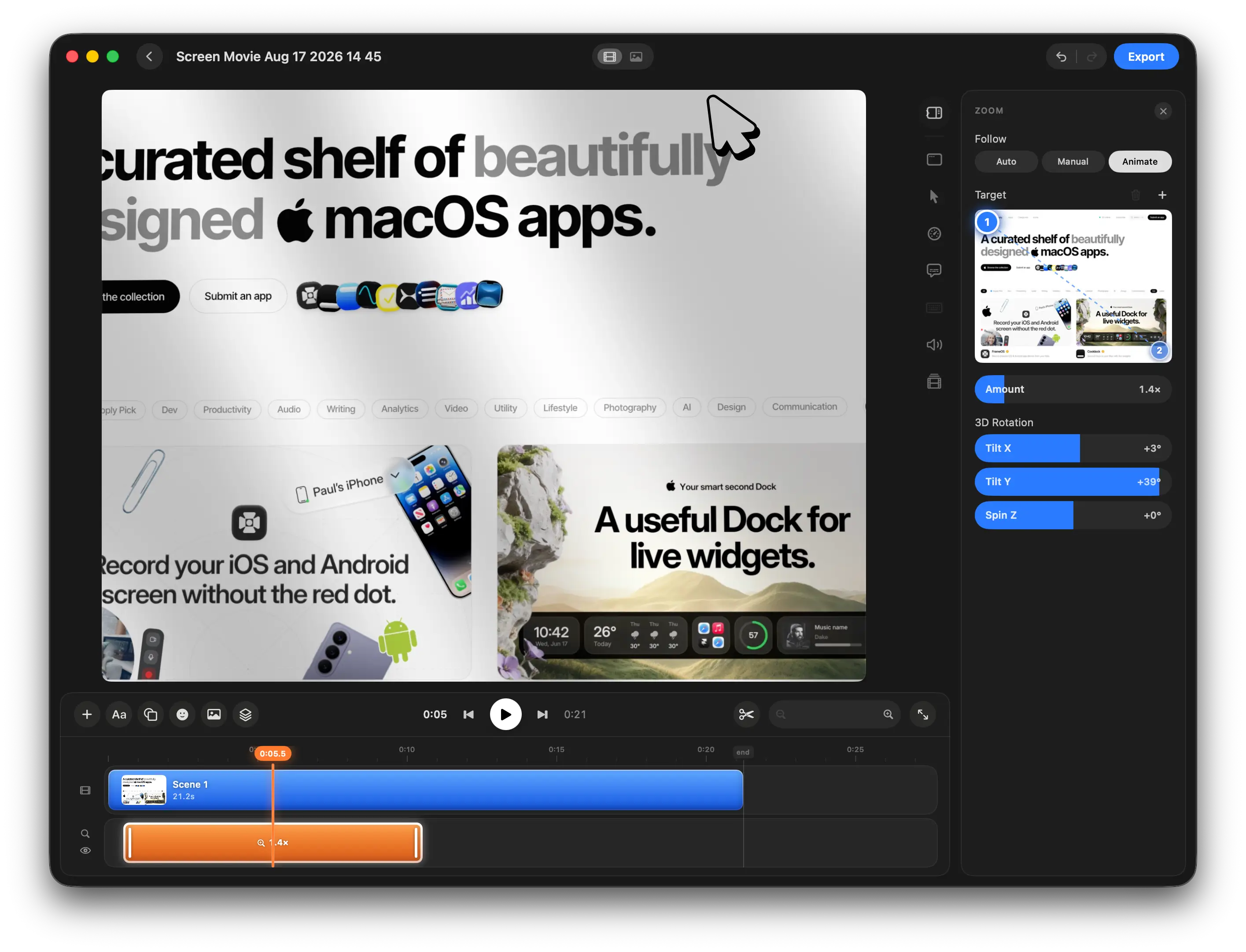Open the audio volume settings icon
The width and height of the screenshot is (1246, 952).
[934, 344]
